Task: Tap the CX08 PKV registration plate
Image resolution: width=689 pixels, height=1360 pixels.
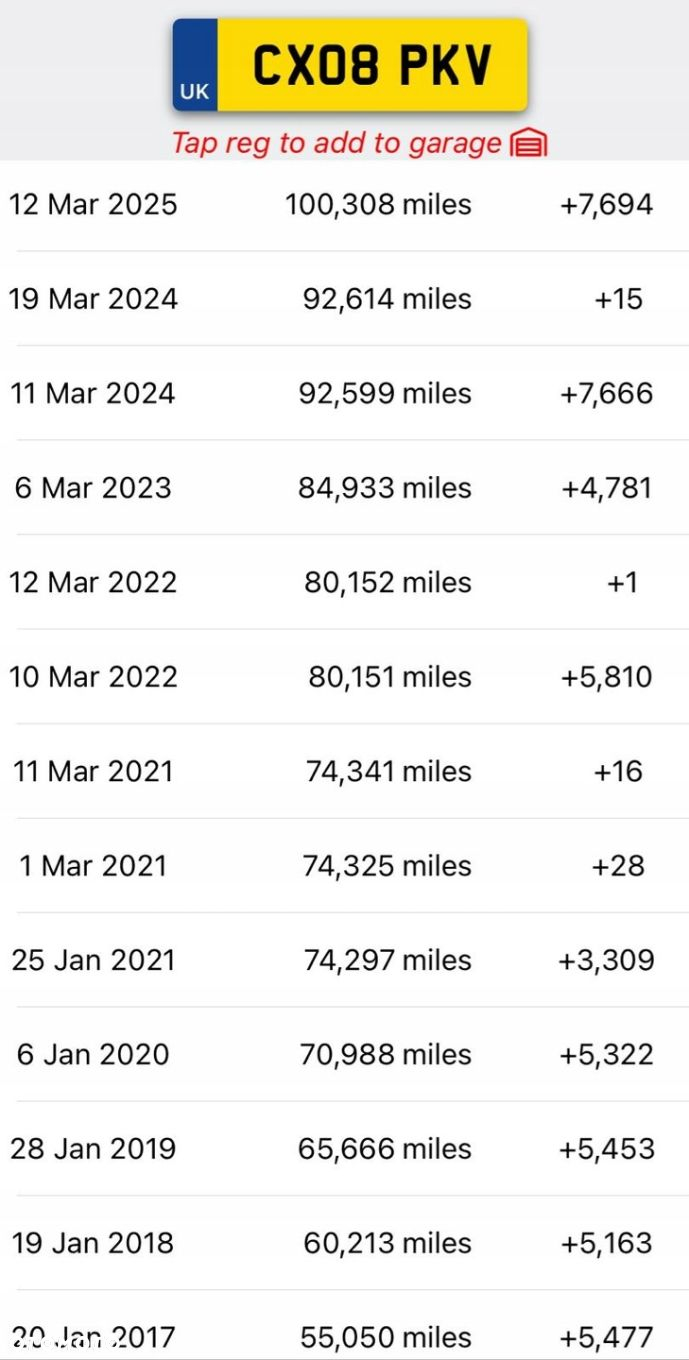Action: [x=350, y=65]
